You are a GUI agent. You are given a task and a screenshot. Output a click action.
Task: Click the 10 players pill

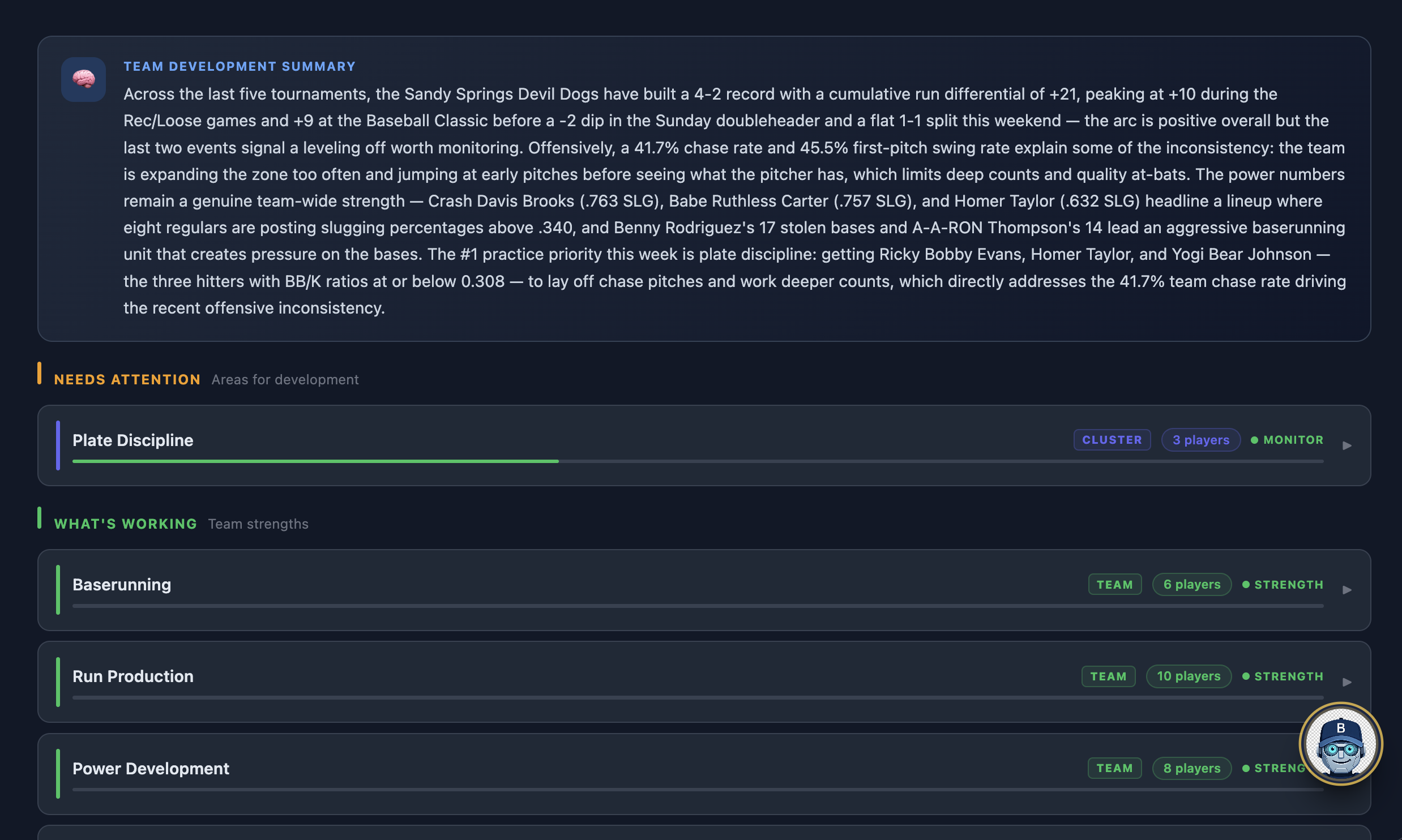1189,676
